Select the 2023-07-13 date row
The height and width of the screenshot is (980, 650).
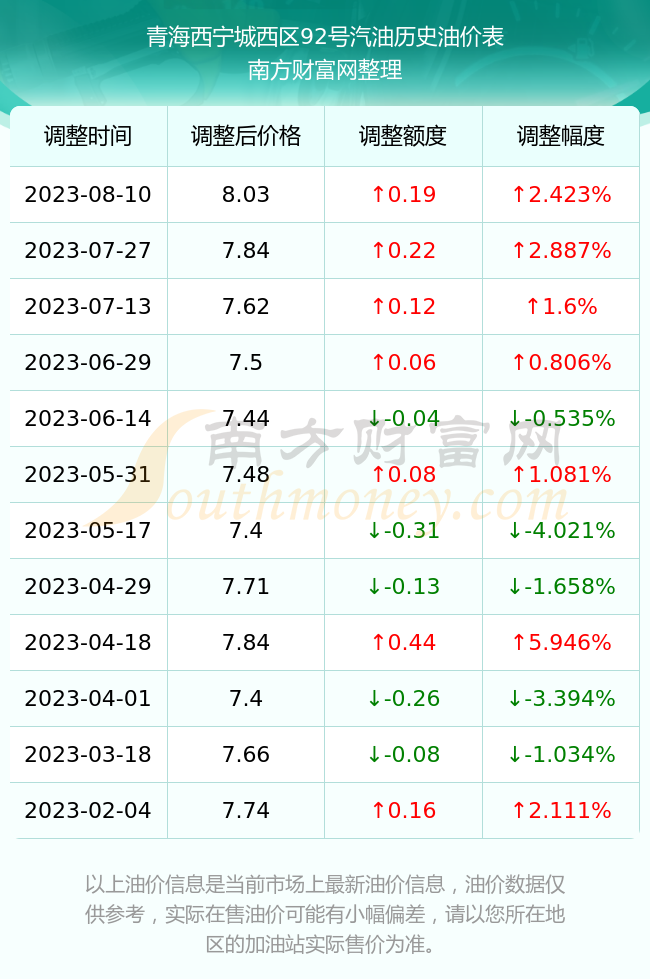point(324,306)
